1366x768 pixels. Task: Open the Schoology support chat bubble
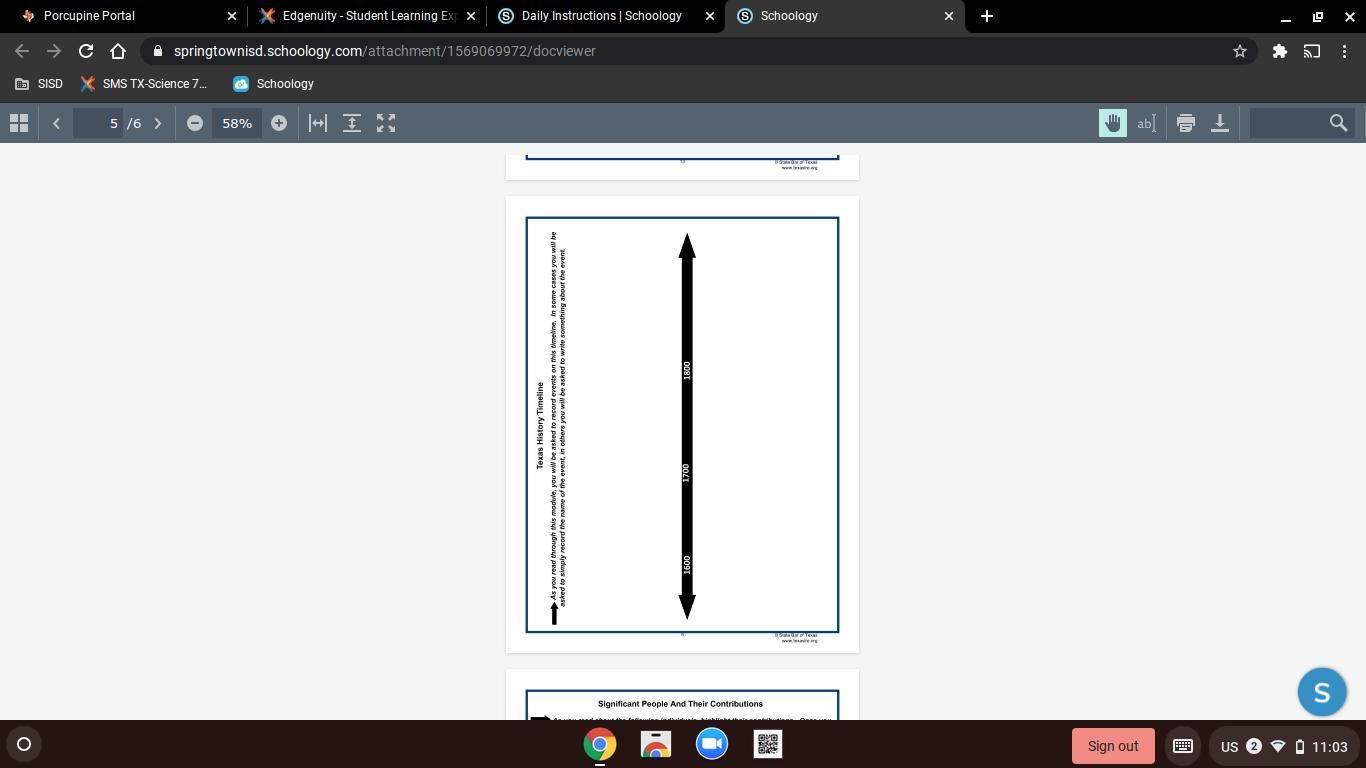coord(1322,692)
